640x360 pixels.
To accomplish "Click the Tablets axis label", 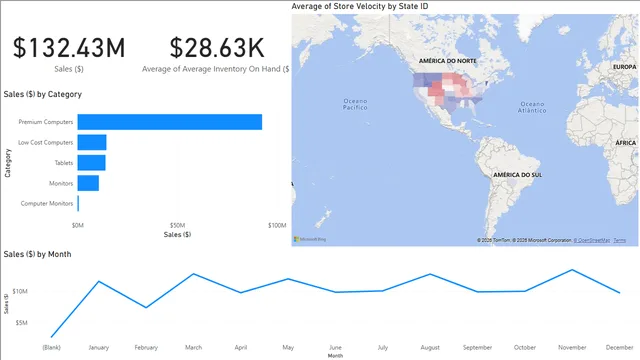I will [64, 163].
